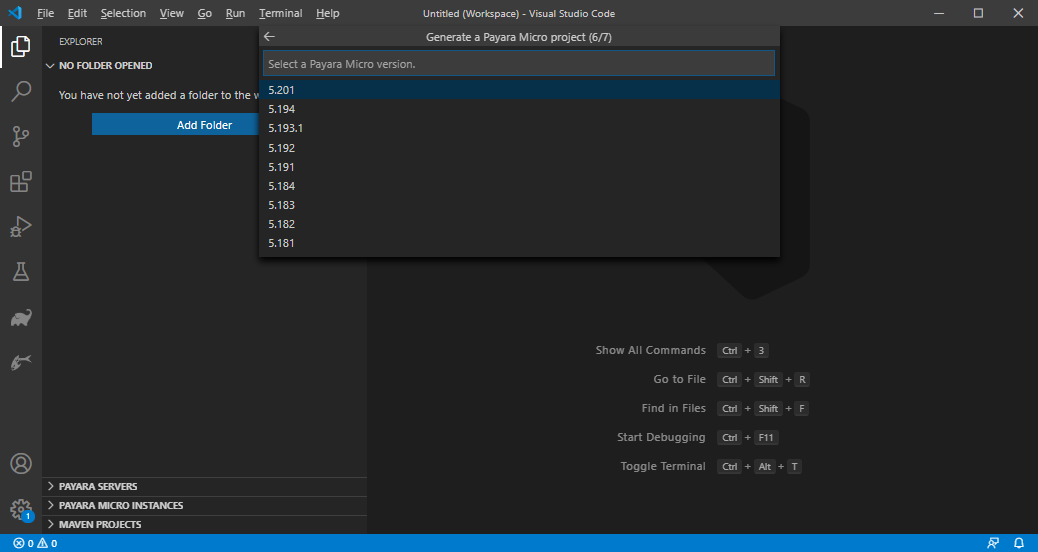This screenshot has height=552, width=1038.
Task: Open the Extensions view
Action: pos(20,182)
